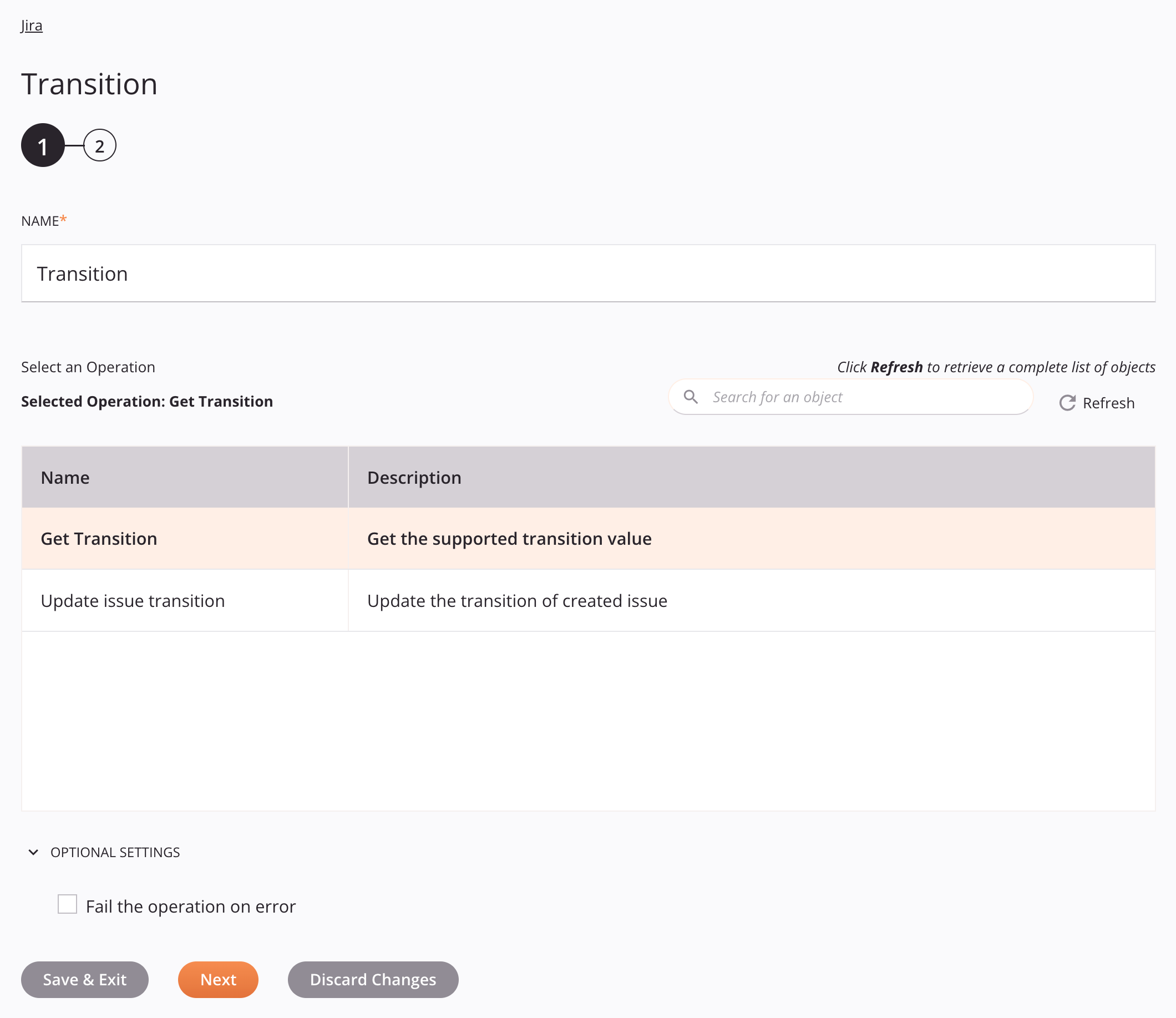
Task: Toggle the Fail the operation on error checkbox
Action: [x=67, y=904]
